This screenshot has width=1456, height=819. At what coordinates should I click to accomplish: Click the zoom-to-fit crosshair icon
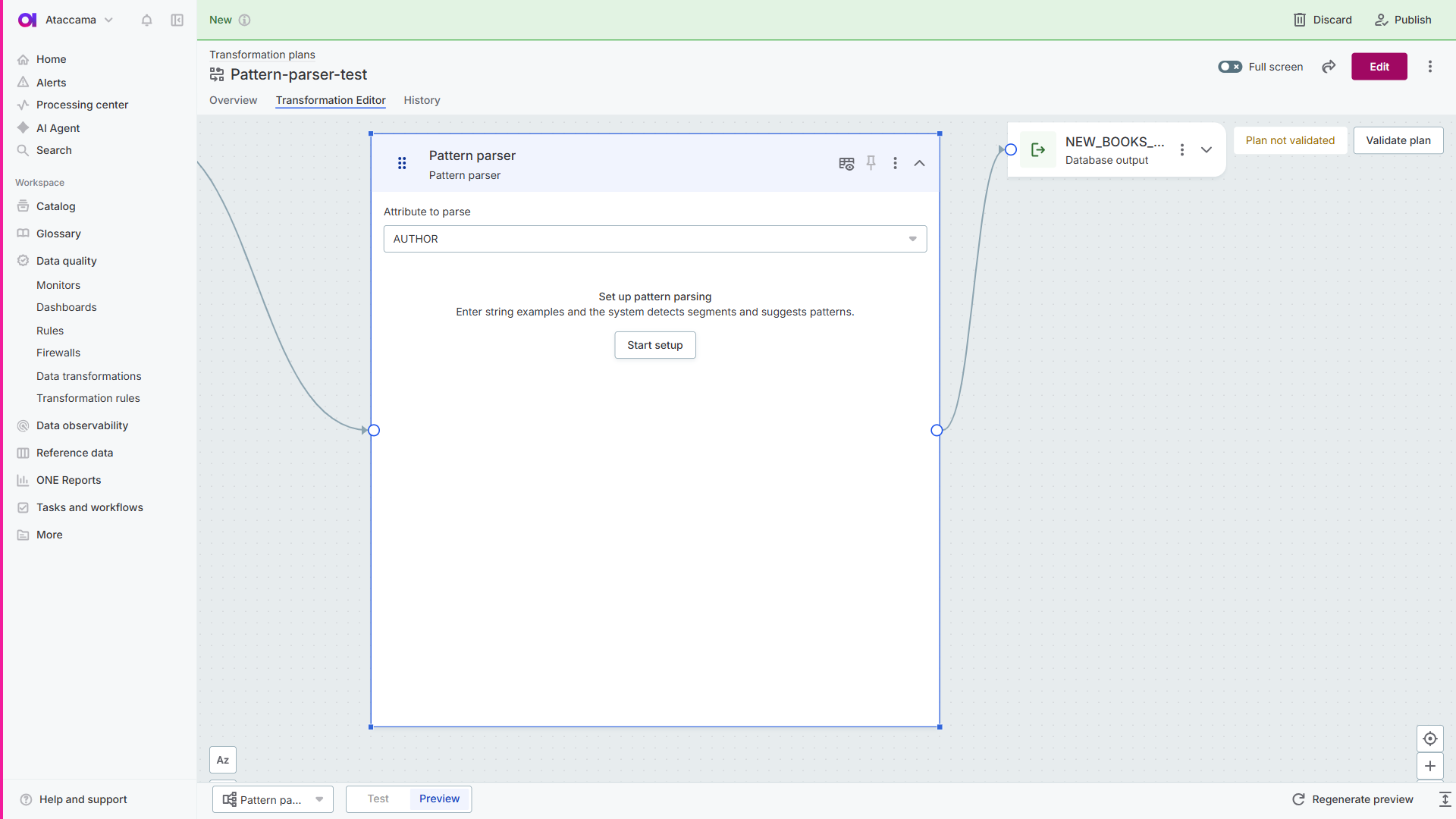point(1430,738)
